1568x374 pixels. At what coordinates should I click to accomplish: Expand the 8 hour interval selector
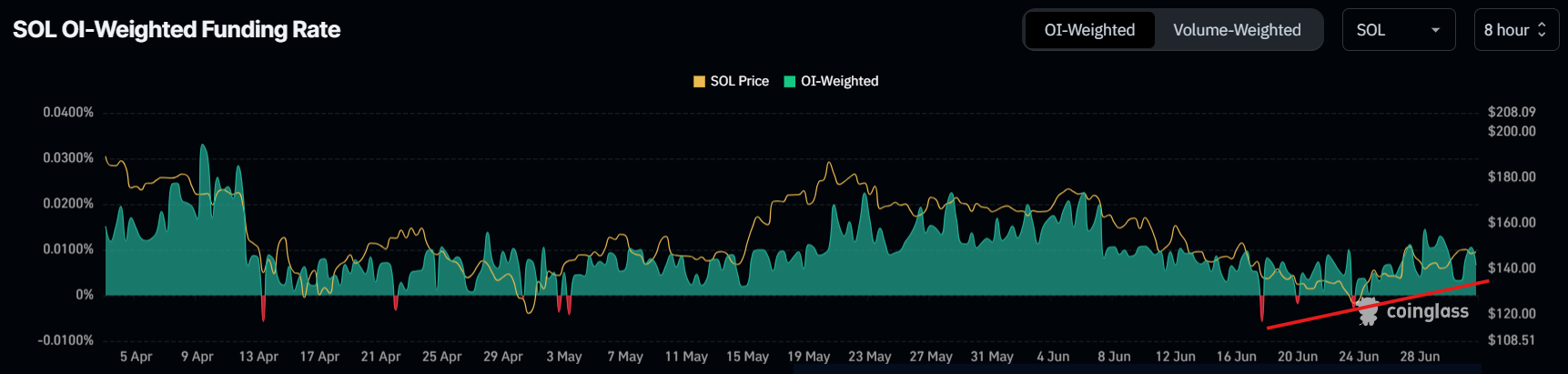coord(1514,30)
